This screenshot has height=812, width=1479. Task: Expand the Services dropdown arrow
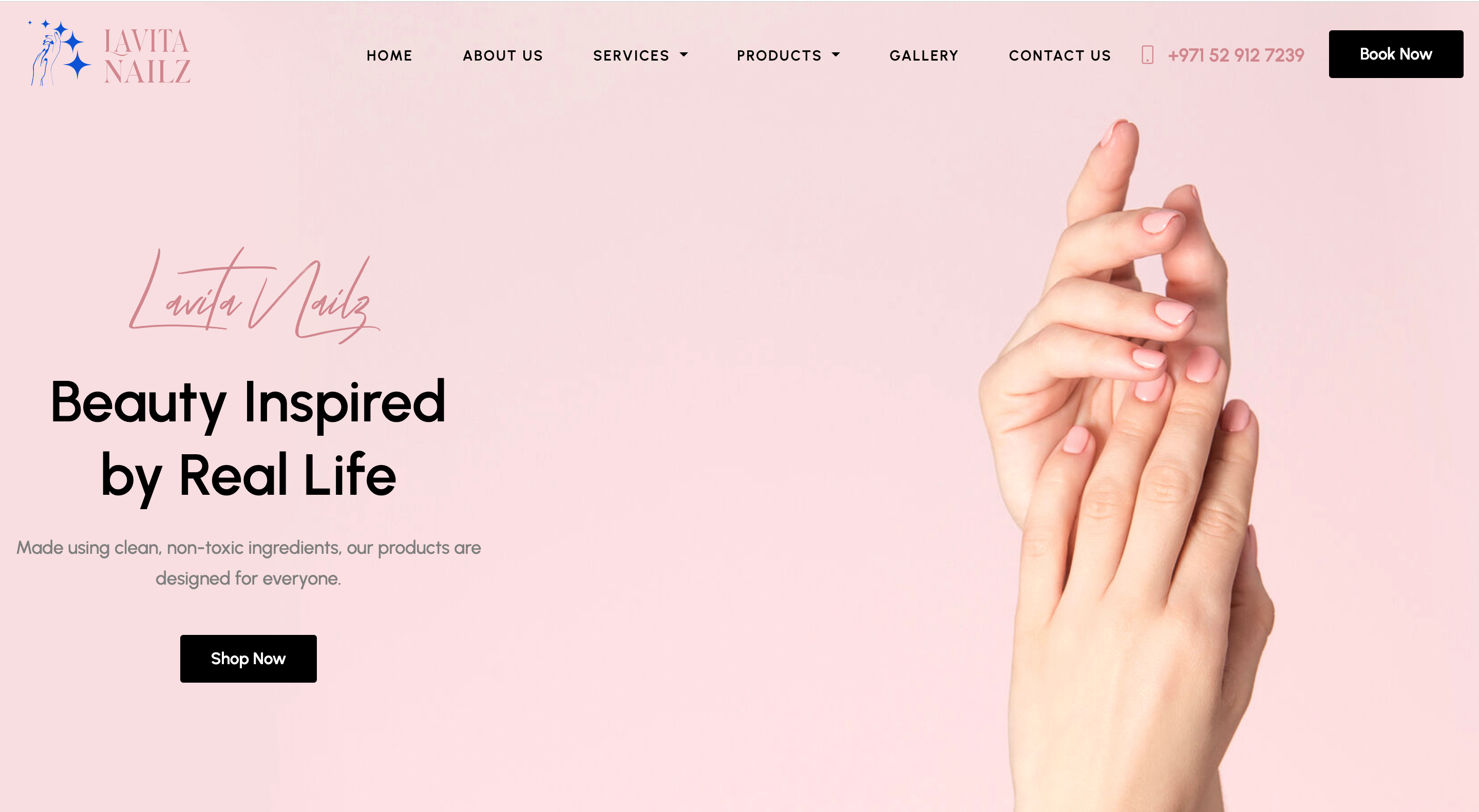[x=683, y=55]
